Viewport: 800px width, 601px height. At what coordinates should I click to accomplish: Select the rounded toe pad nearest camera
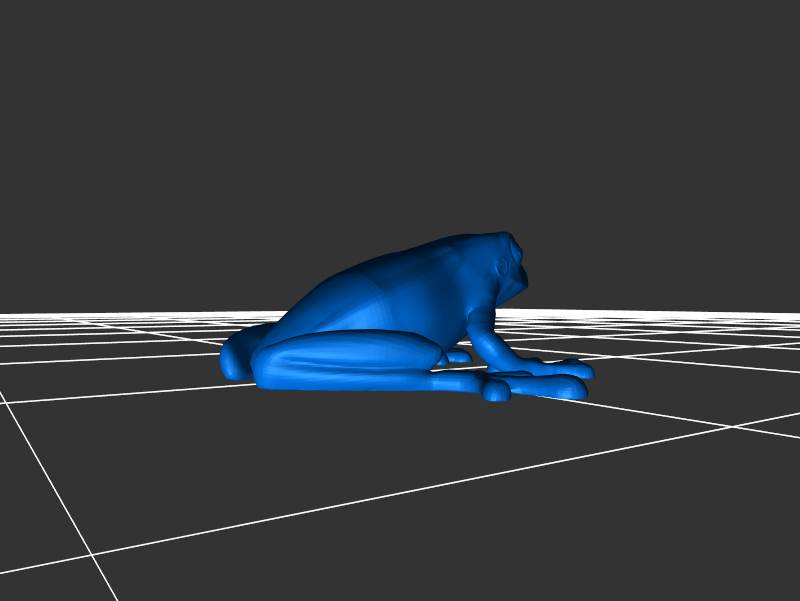pos(497,392)
